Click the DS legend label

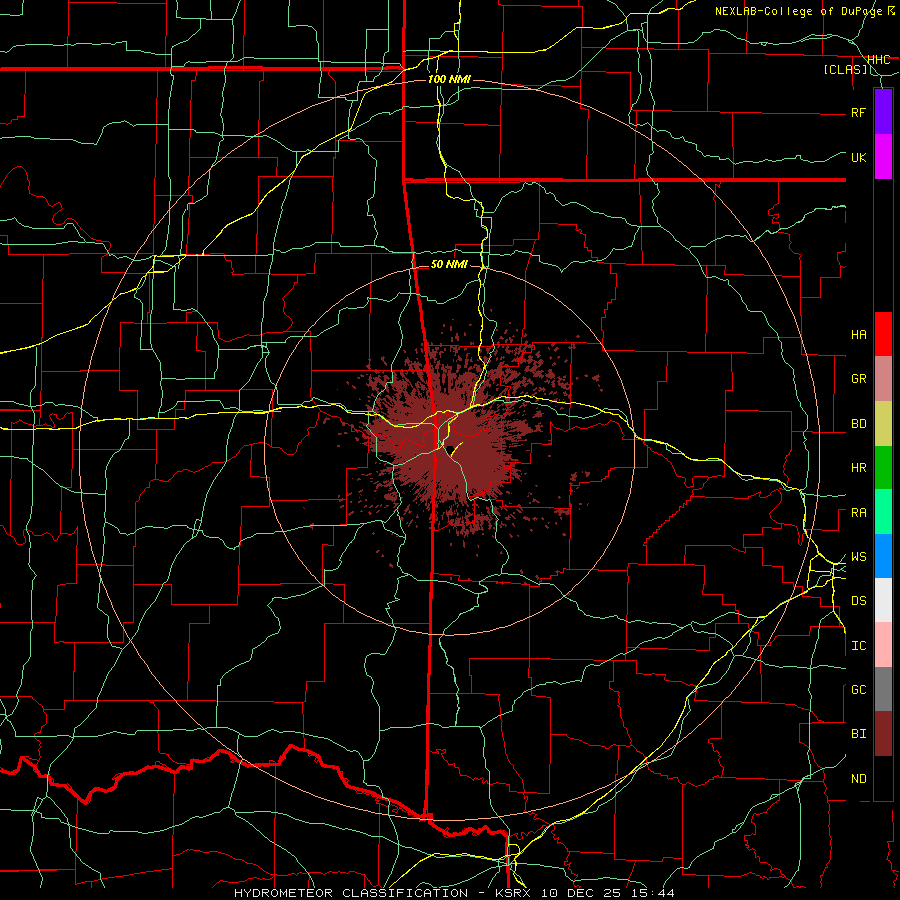point(858,601)
